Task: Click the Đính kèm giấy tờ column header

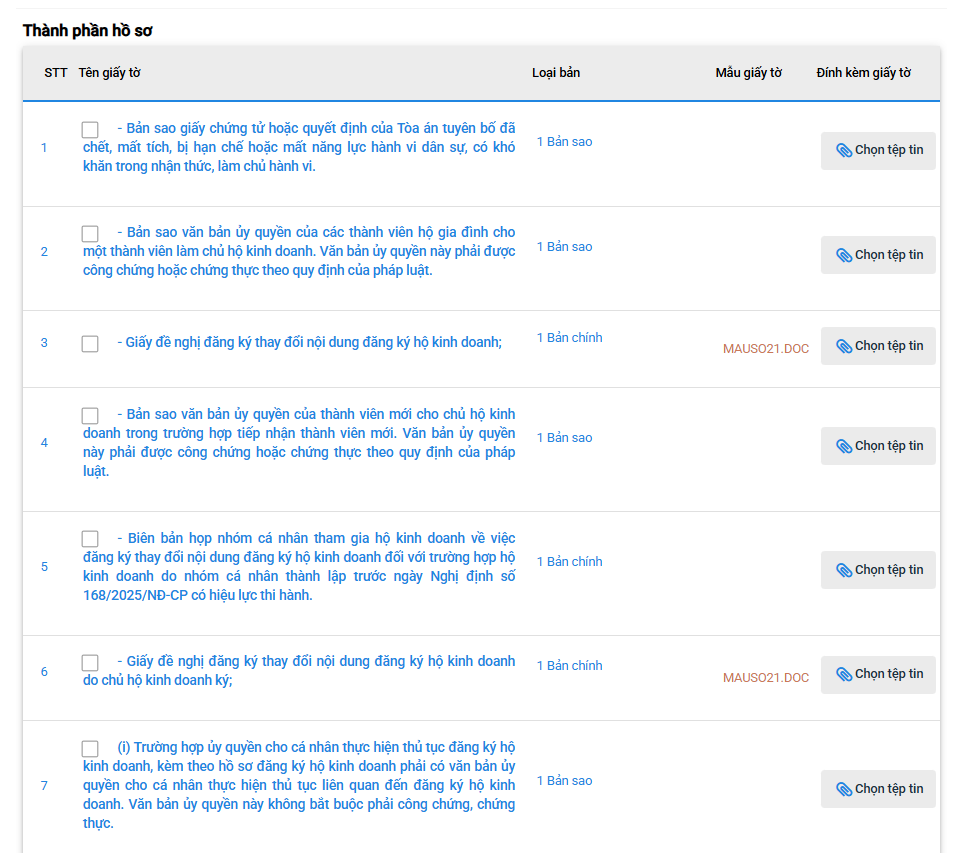Action: pyautogui.click(x=863, y=73)
